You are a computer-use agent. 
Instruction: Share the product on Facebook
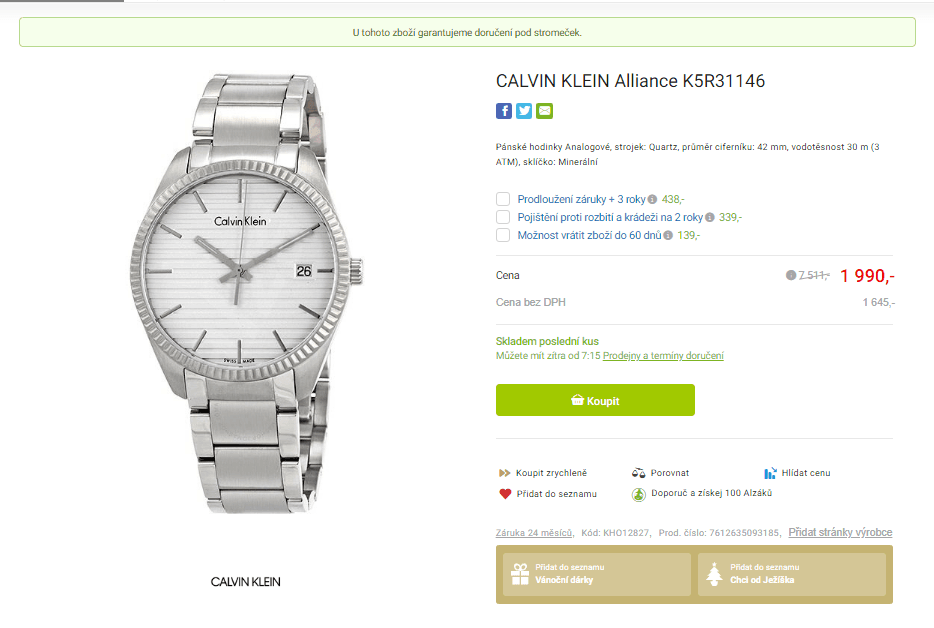(504, 111)
